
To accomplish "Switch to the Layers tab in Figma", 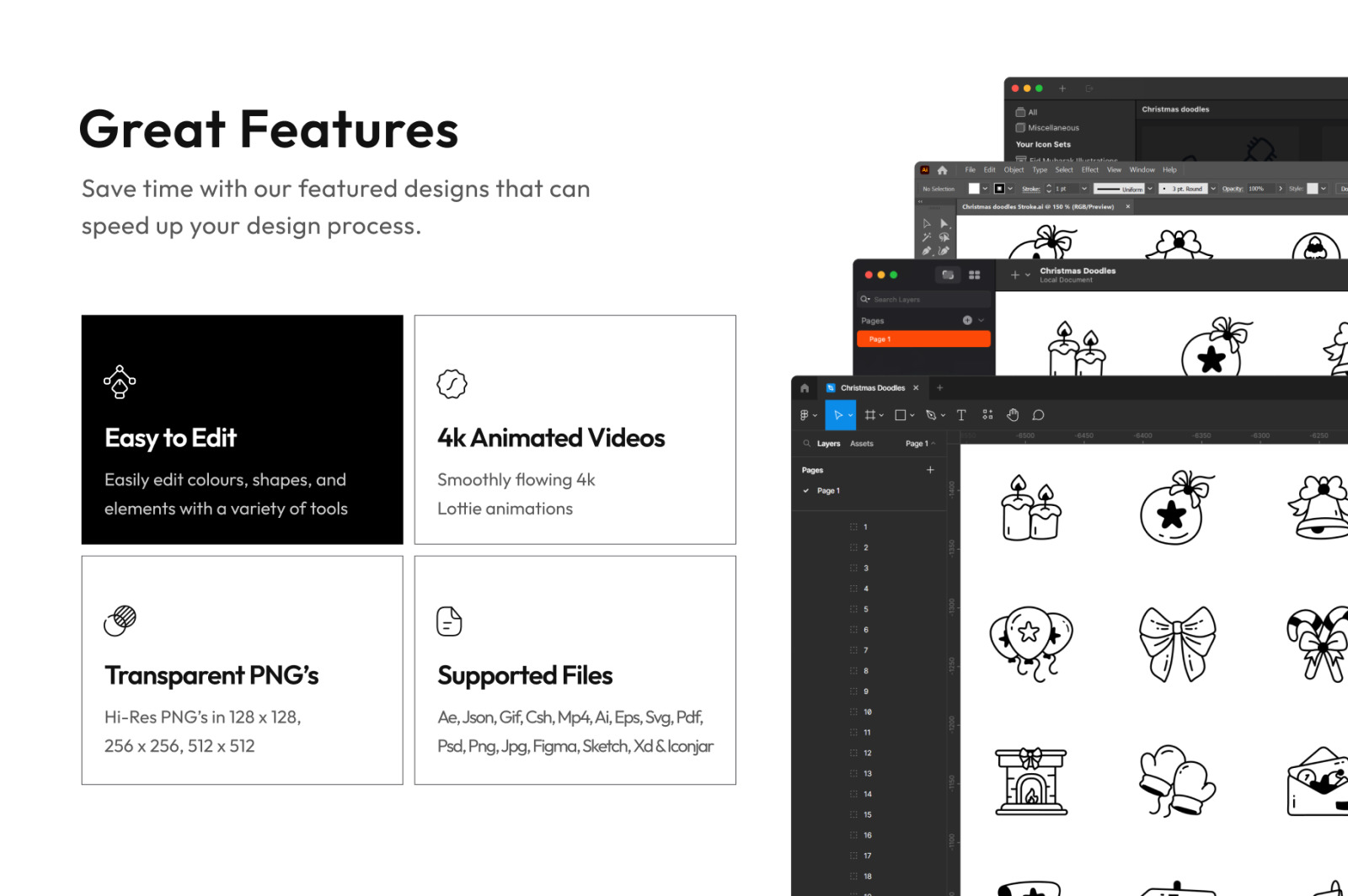I will tap(828, 443).
